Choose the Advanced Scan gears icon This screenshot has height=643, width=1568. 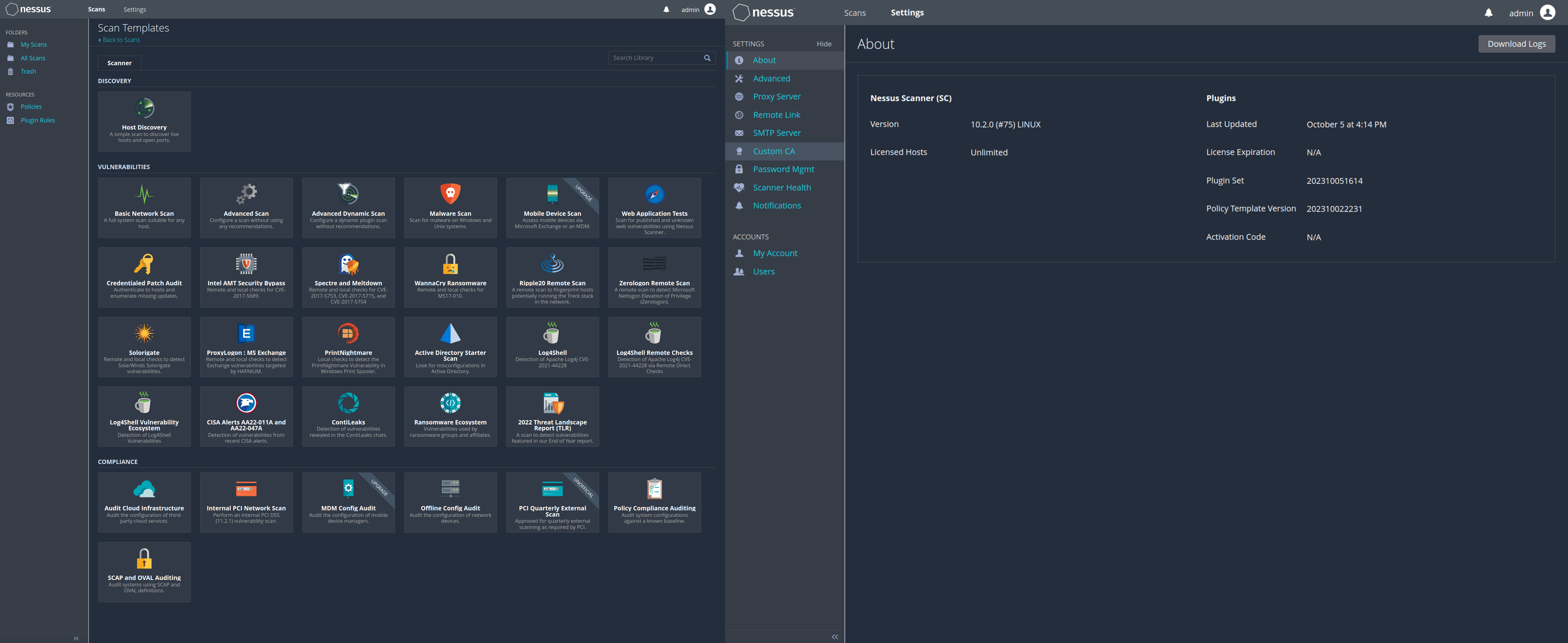click(x=246, y=194)
